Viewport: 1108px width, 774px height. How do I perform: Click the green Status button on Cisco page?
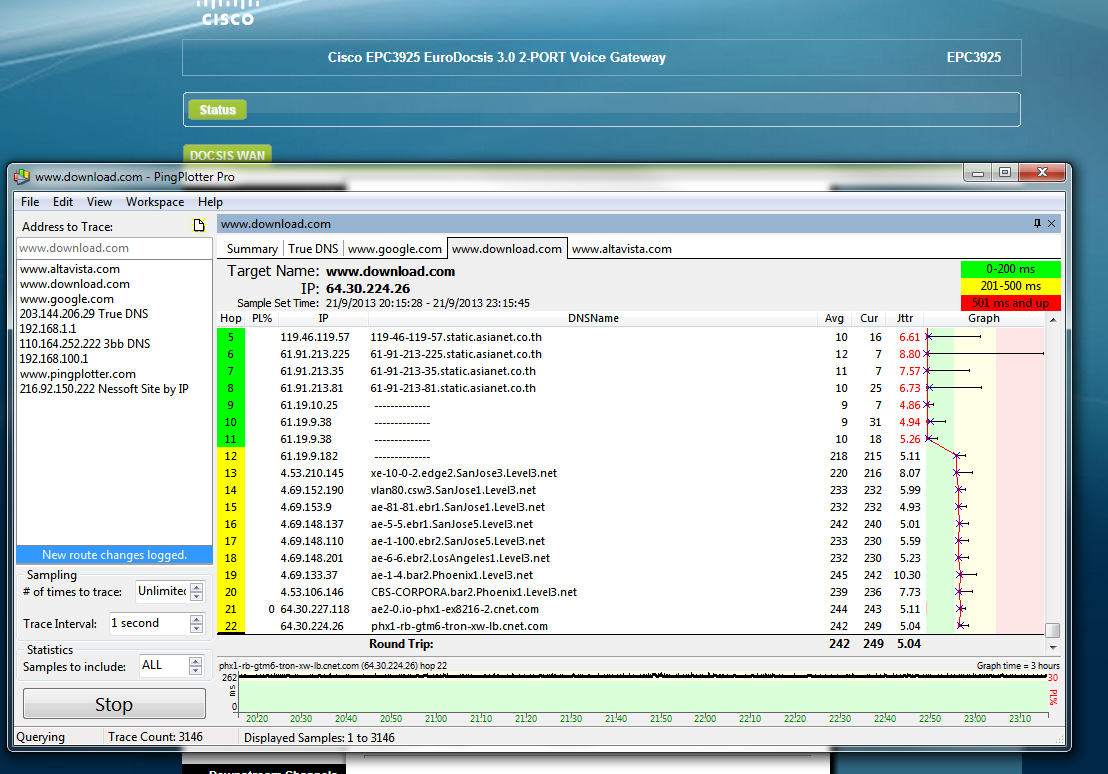(x=217, y=110)
